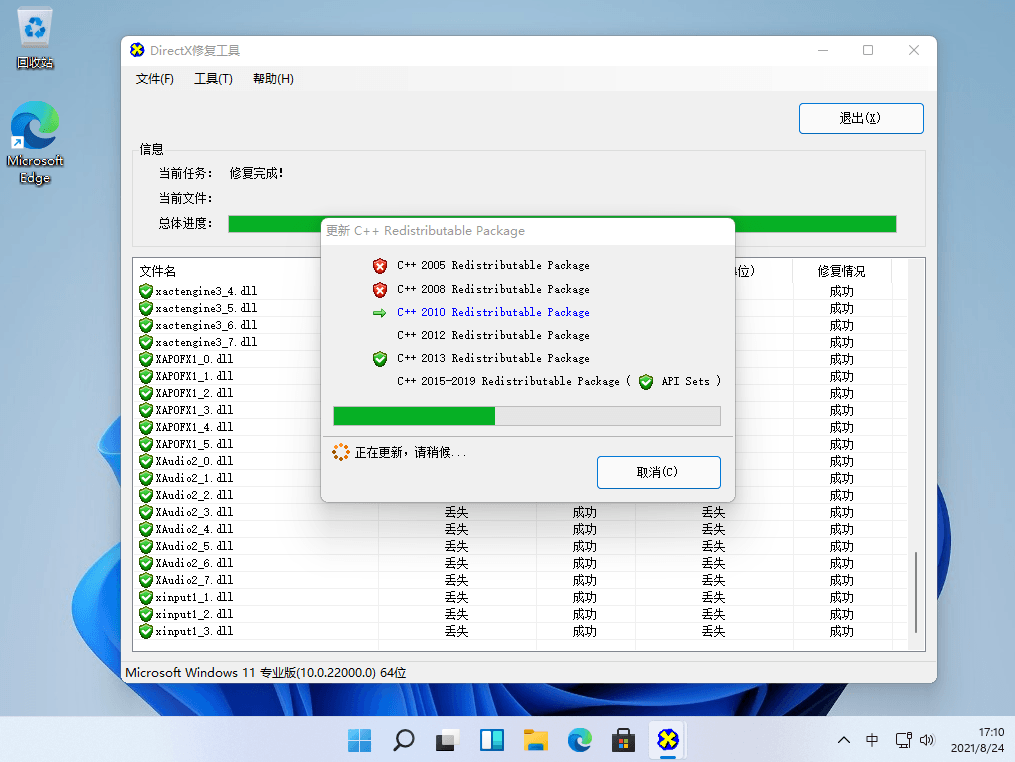Click the 正在更新，请稍候 status text
The image size is (1015, 762).
410,453
